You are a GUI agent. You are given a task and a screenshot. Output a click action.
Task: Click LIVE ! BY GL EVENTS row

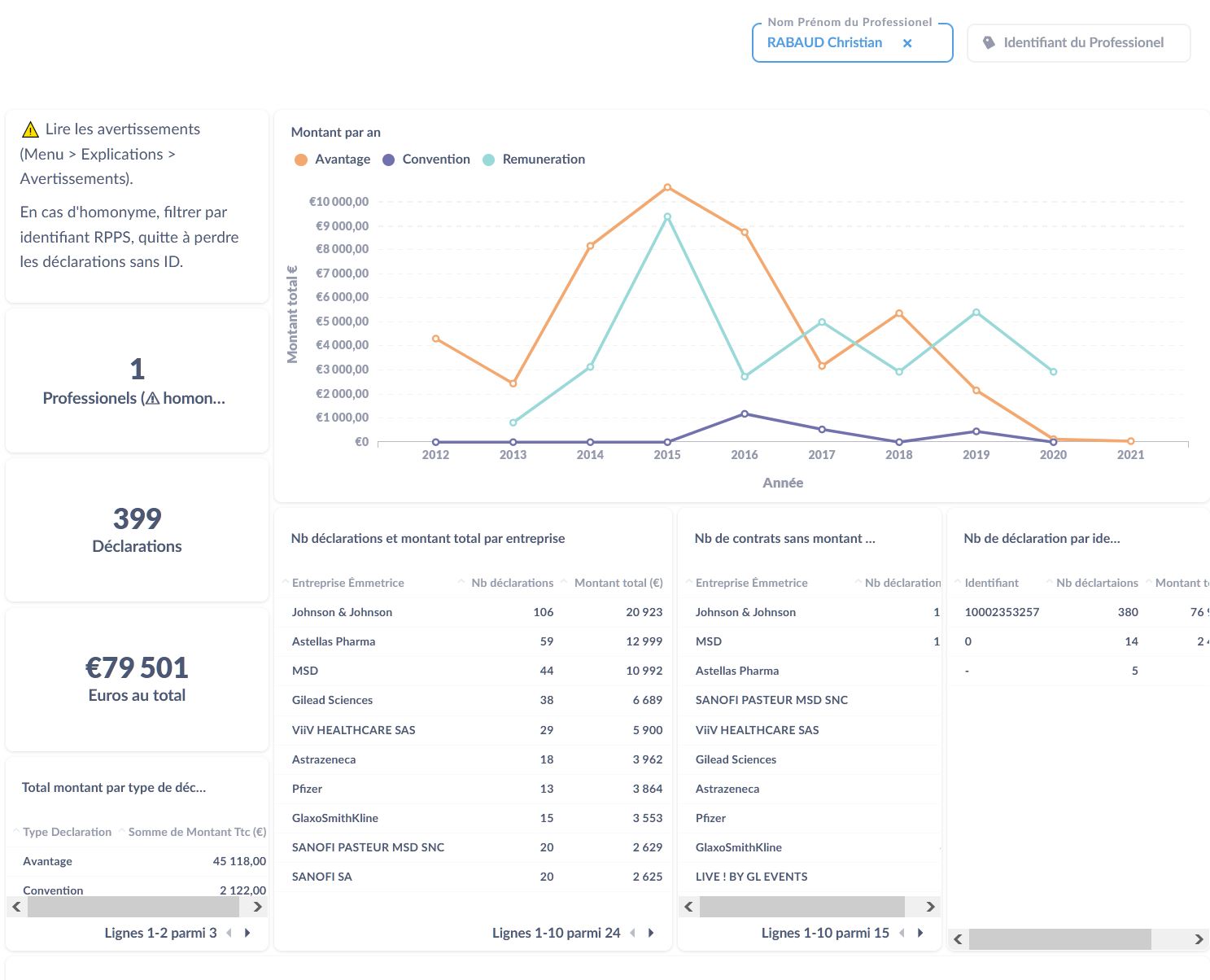[x=810, y=877]
